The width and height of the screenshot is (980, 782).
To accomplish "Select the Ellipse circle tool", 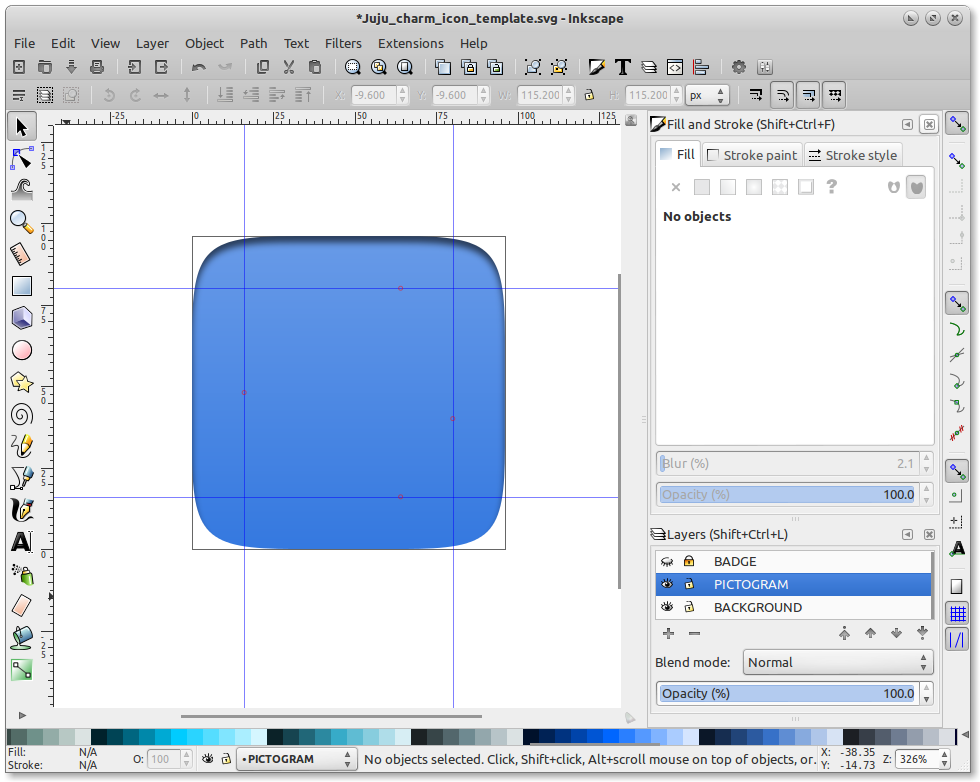I will click(21, 350).
